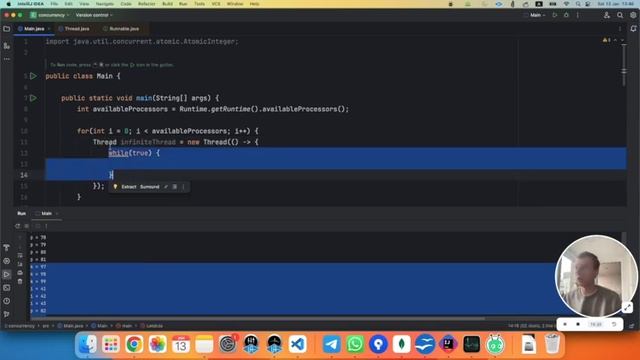Click the recording stop control under webcam
640x360 pixels.
click(x=578, y=324)
